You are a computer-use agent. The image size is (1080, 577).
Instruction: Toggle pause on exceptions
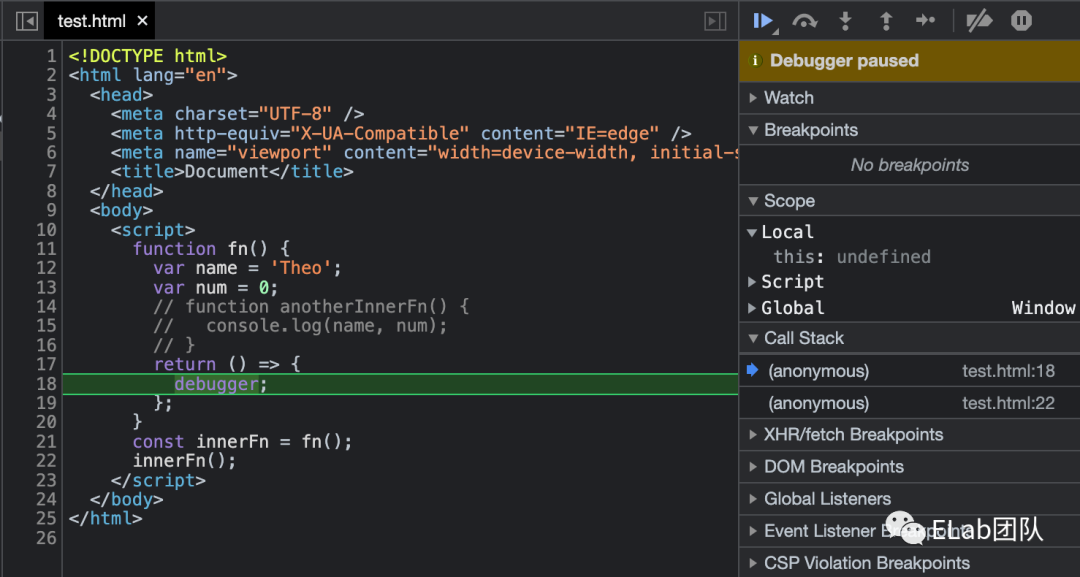(x=1021, y=21)
